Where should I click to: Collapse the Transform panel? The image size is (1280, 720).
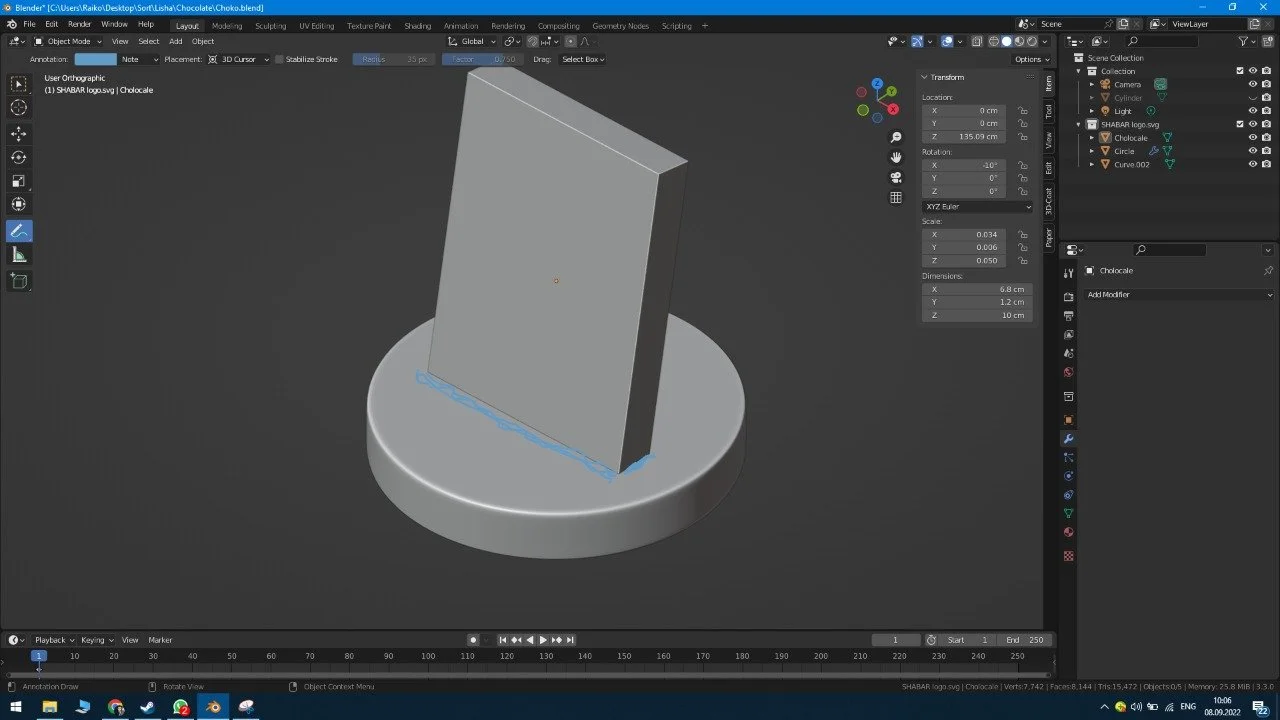coord(926,77)
